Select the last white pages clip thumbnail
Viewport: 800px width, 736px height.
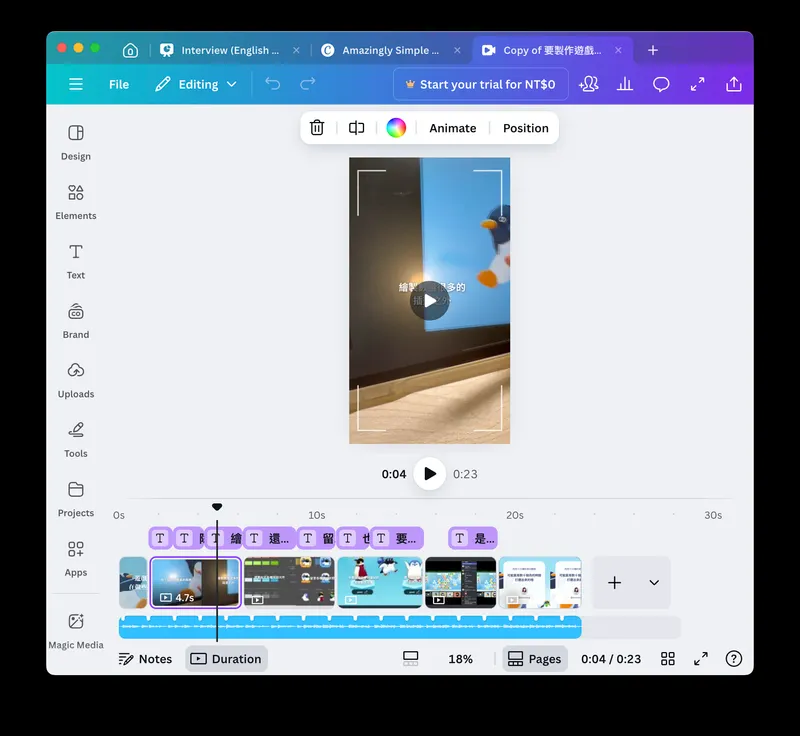click(x=540, y=582)
